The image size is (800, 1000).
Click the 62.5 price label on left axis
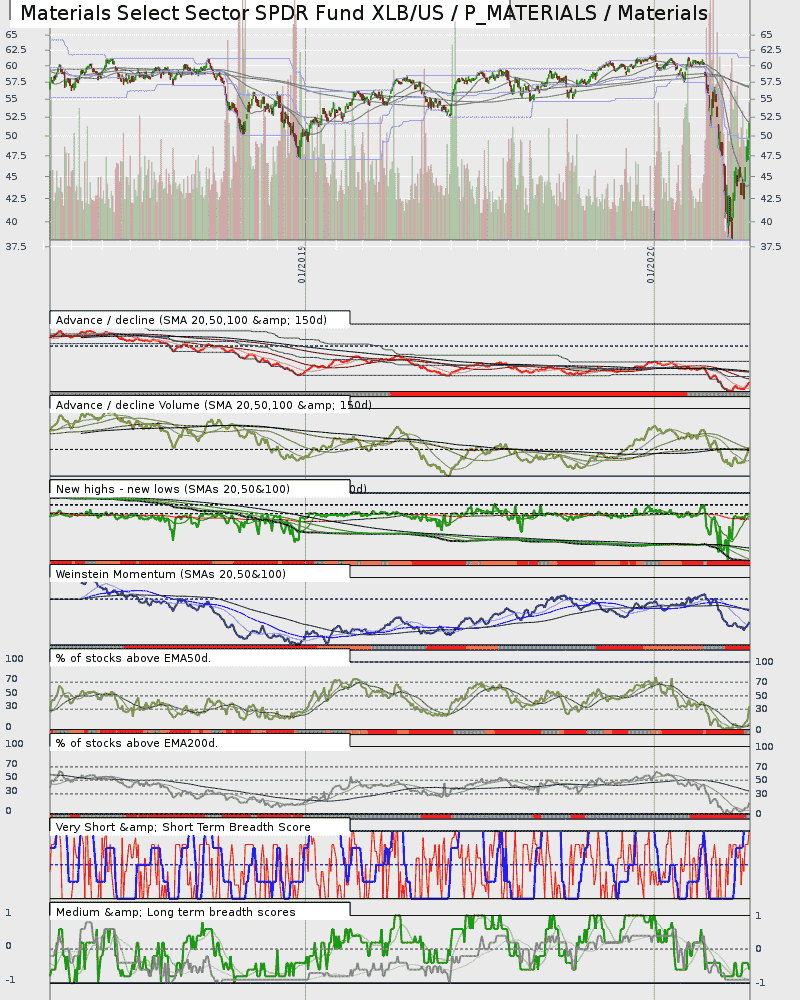click(16, 50)
